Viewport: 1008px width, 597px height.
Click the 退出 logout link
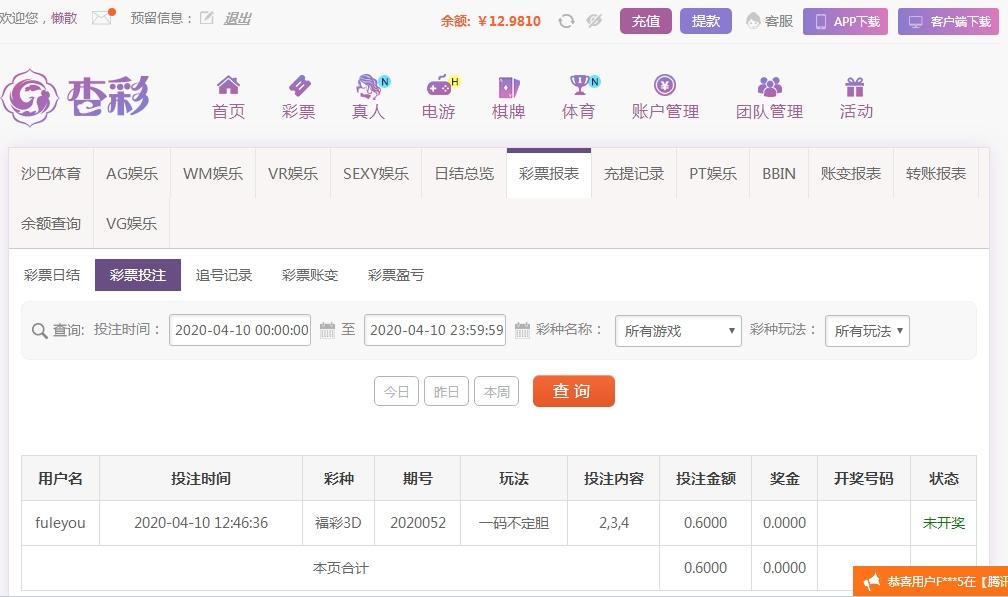click(x=237, y=18)
